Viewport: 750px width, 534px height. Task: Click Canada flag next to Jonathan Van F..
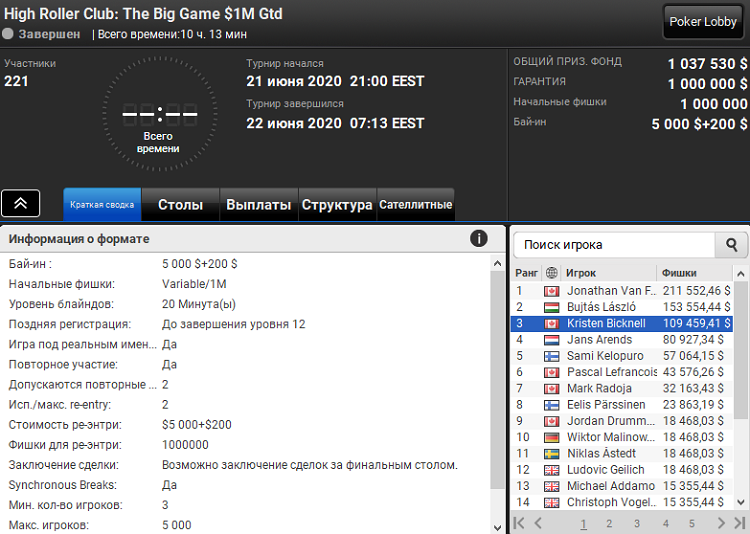(x=551, y=291)
